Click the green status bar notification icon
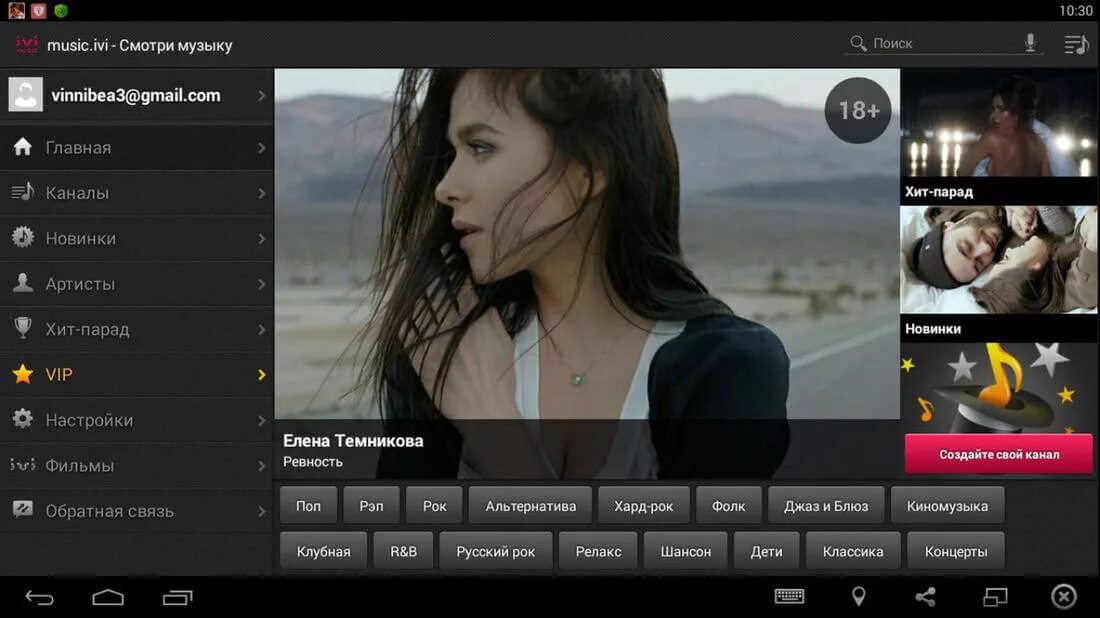 61,11
